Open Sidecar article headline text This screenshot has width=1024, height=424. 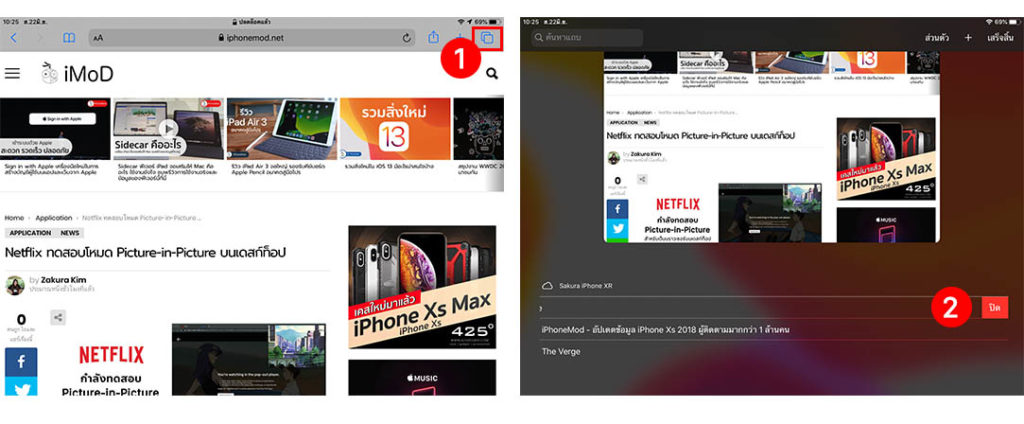point(169,172)
